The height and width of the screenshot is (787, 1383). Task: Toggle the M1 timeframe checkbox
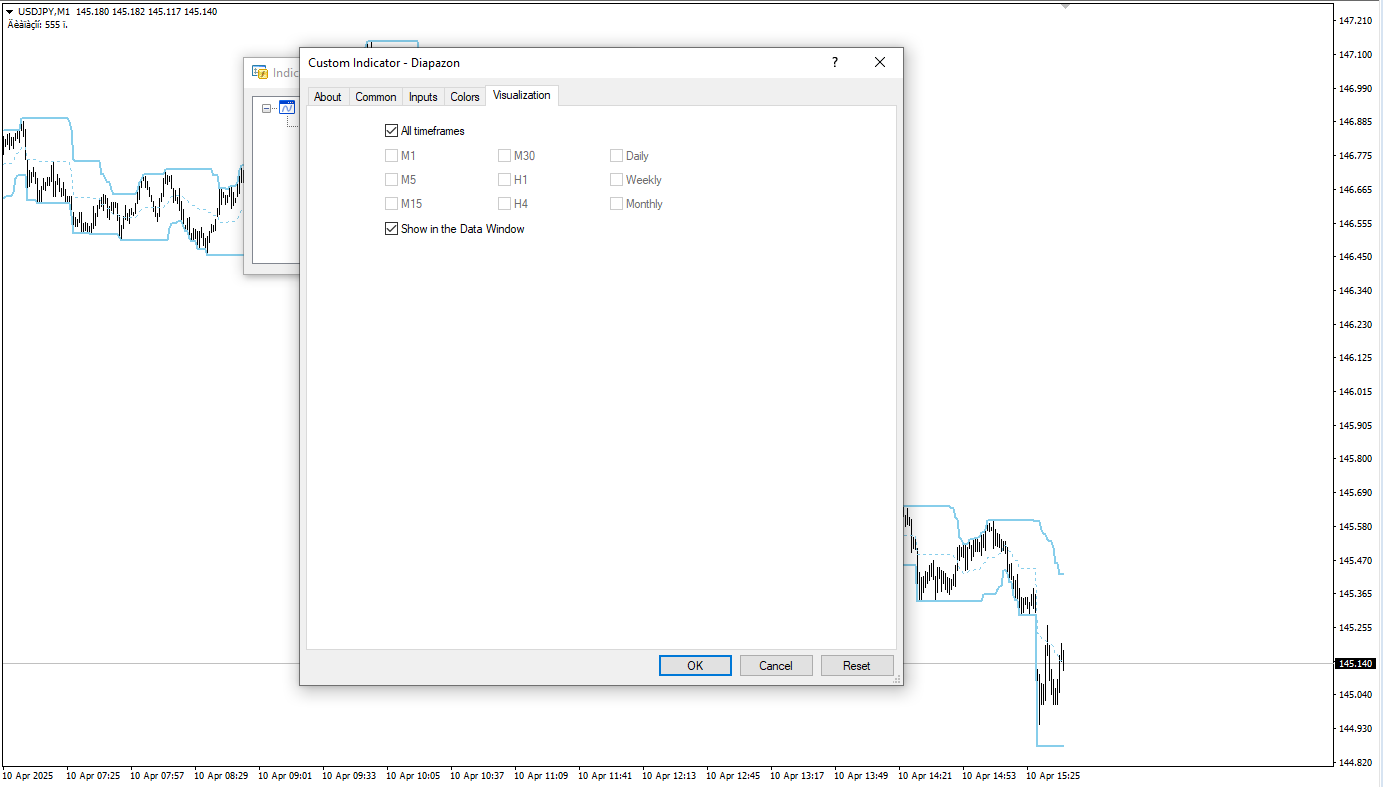click(391, 156)
